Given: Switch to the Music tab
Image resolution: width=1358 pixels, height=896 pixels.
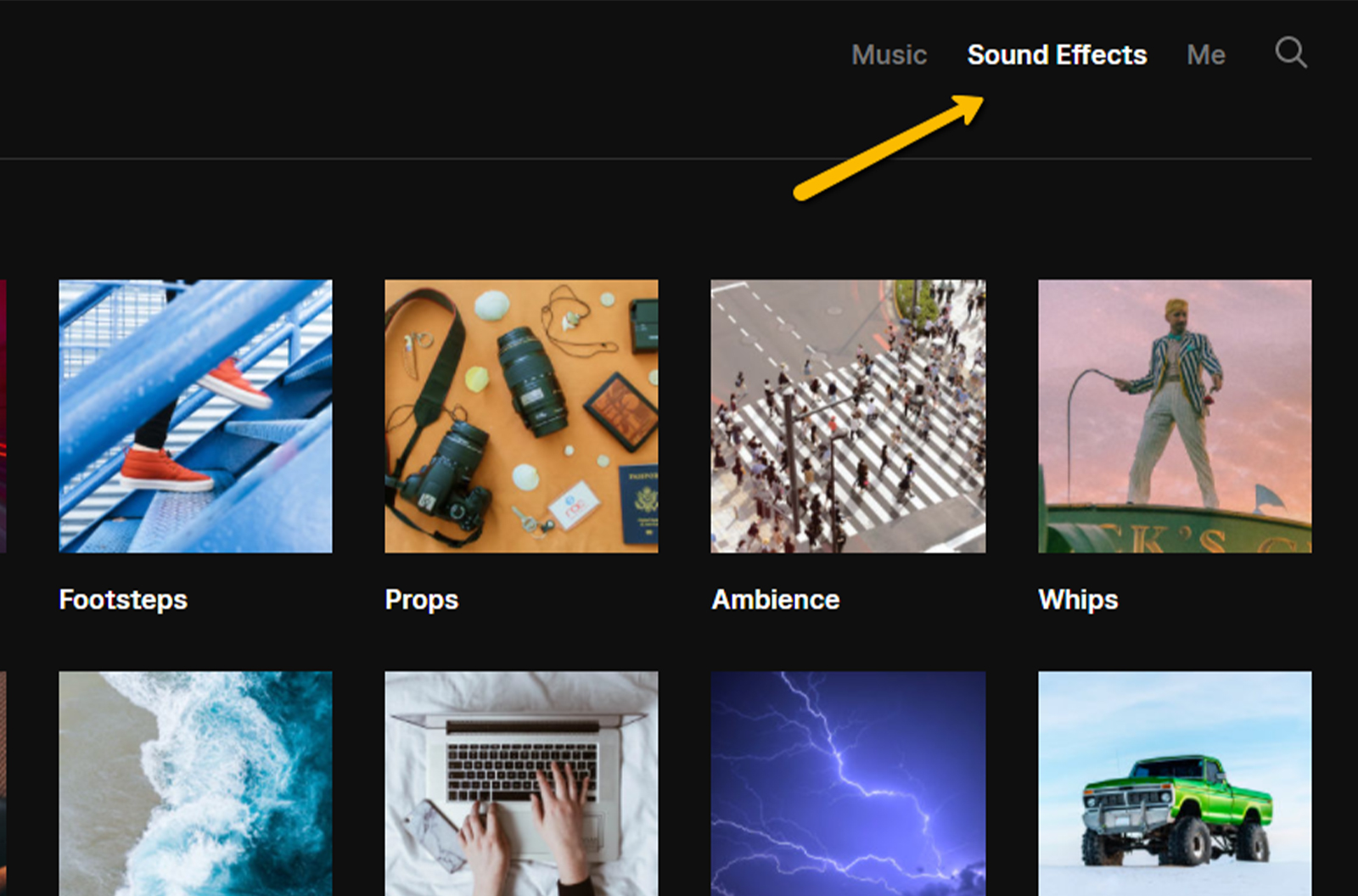Looking at the screenshot, I should click(x=889, y=55).
